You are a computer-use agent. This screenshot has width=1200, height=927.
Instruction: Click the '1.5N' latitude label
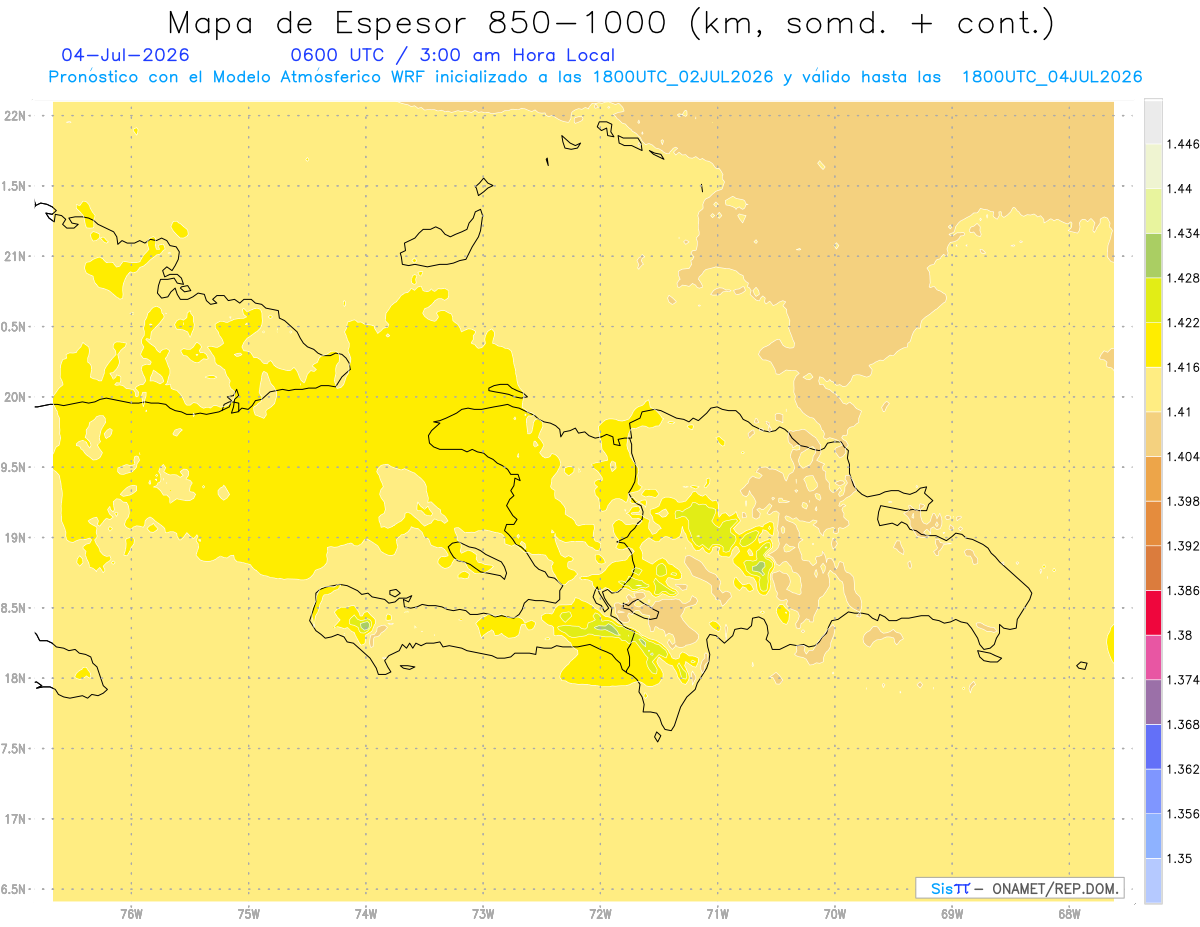(x=14, y=186)
